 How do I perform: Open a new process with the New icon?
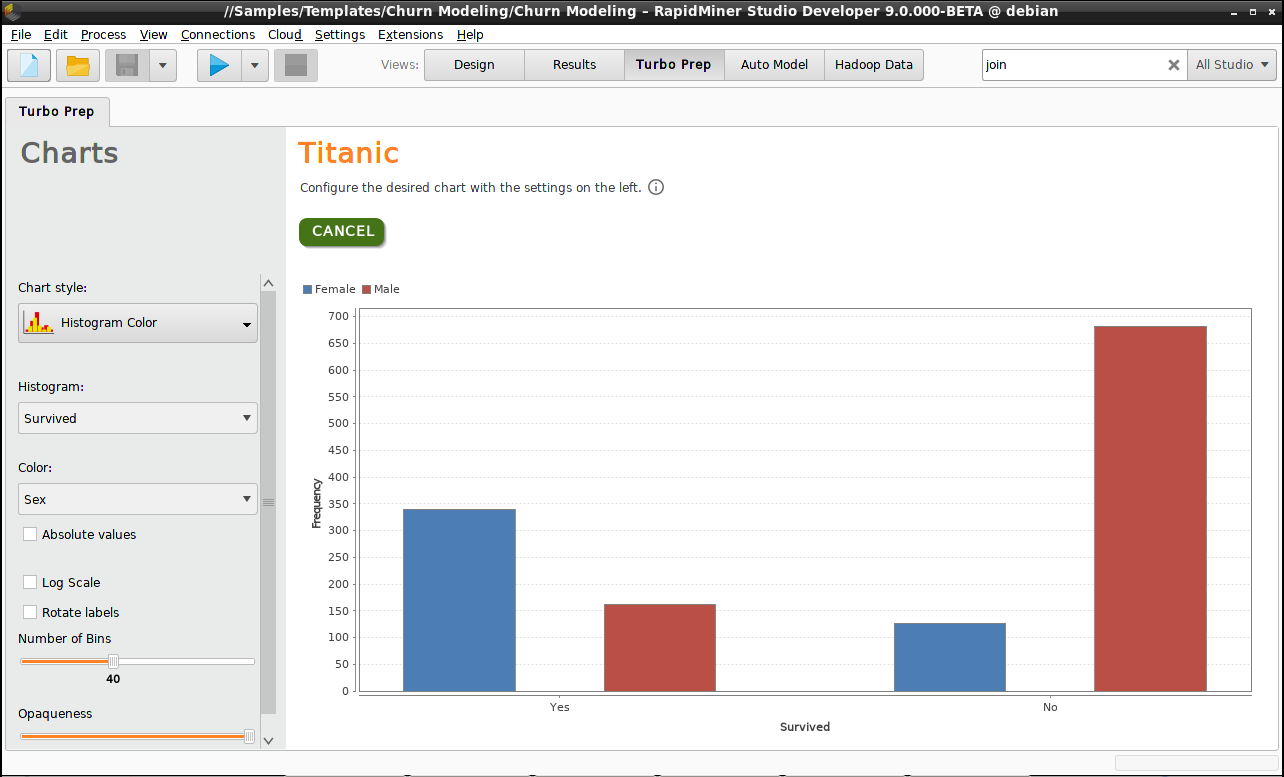tap(28, 65)
